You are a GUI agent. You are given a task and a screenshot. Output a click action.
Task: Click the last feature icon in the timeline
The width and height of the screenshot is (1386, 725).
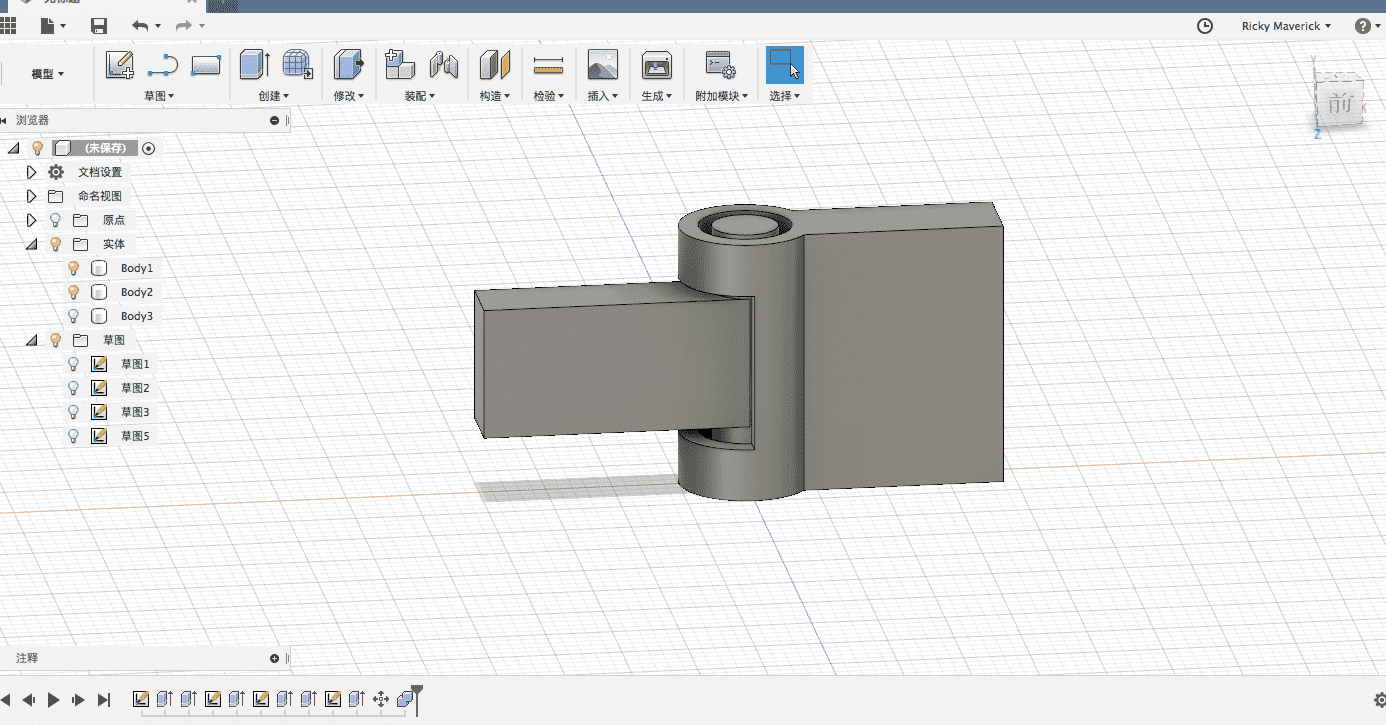(405, 699)
